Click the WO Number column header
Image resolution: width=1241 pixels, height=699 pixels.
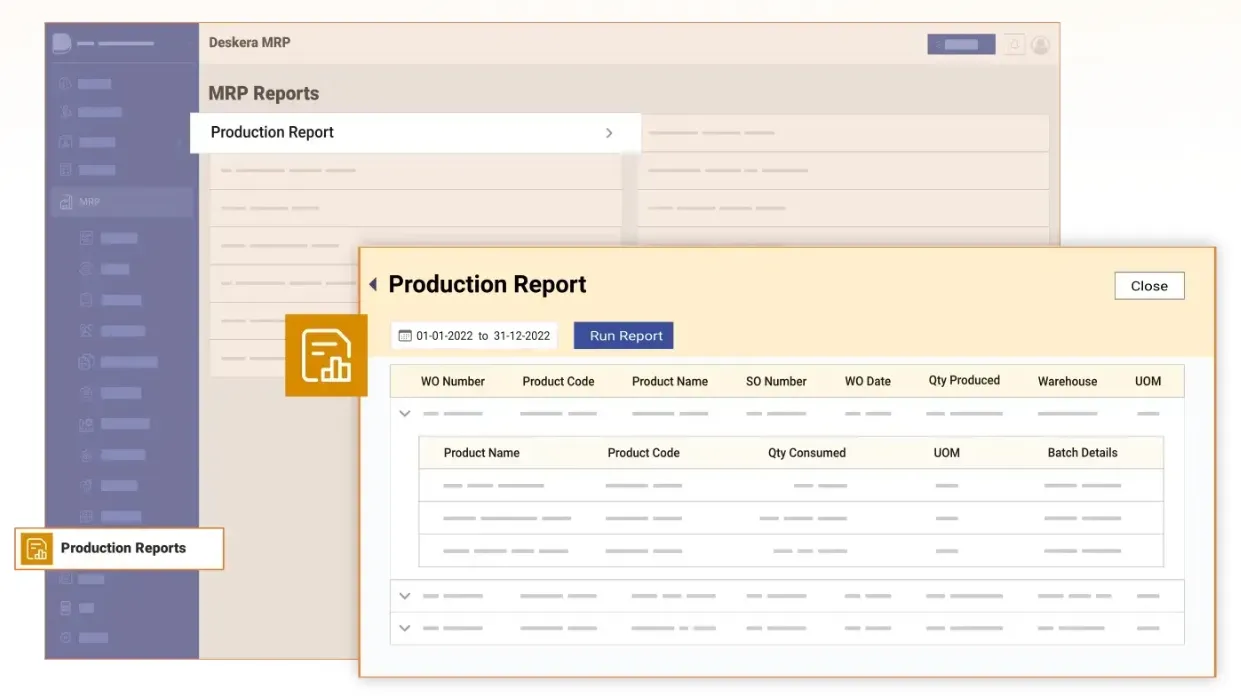(x=452, y=381)
